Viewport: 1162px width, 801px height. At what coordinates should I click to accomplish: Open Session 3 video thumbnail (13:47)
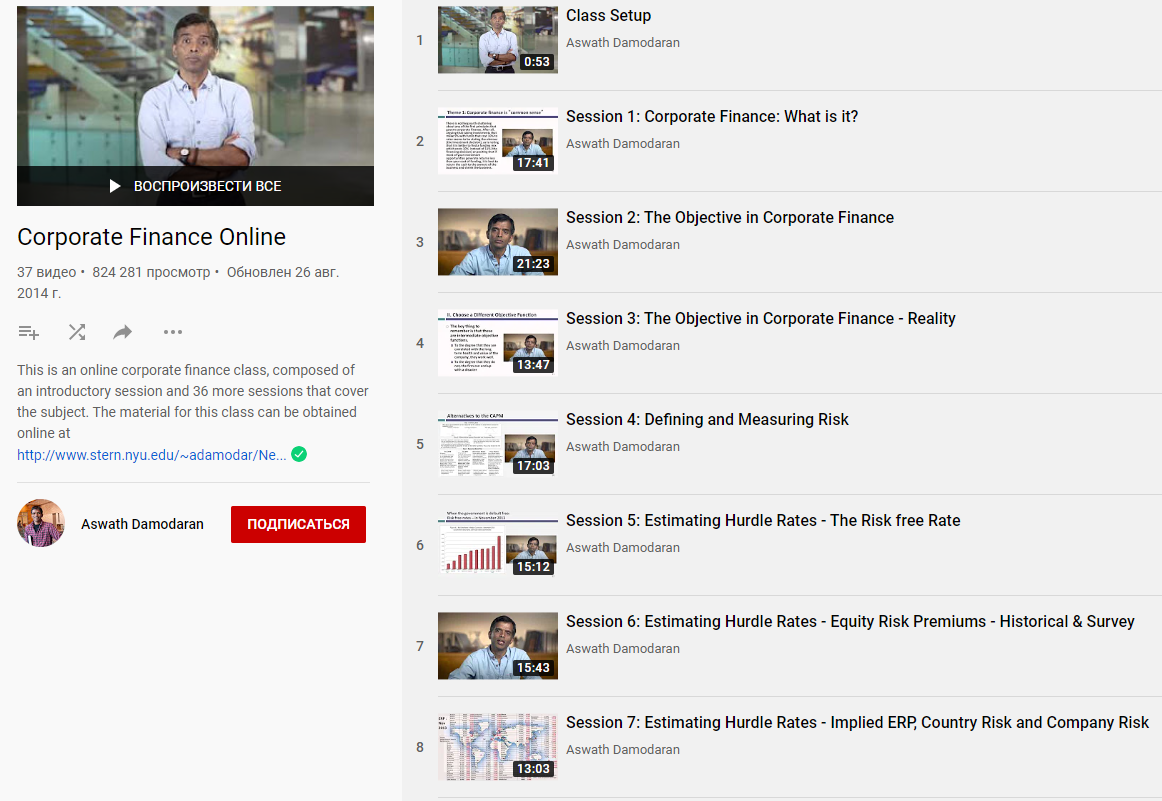coord(497,343)
